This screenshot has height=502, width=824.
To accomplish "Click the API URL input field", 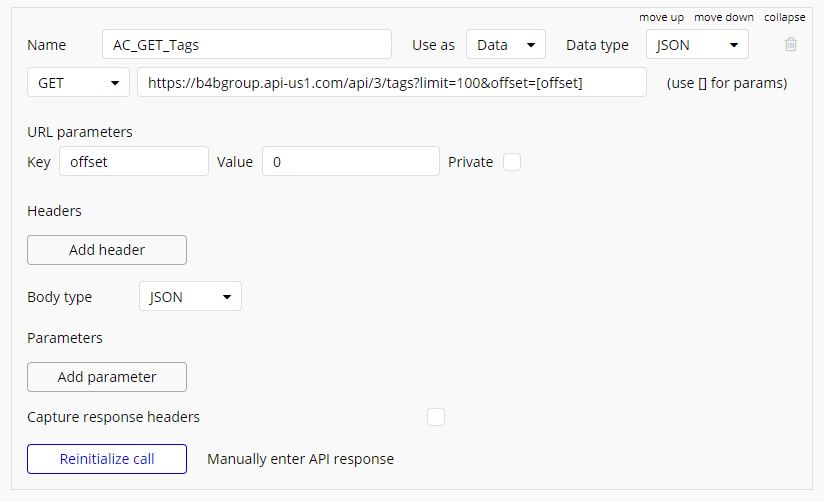I will tap(391, 83).
